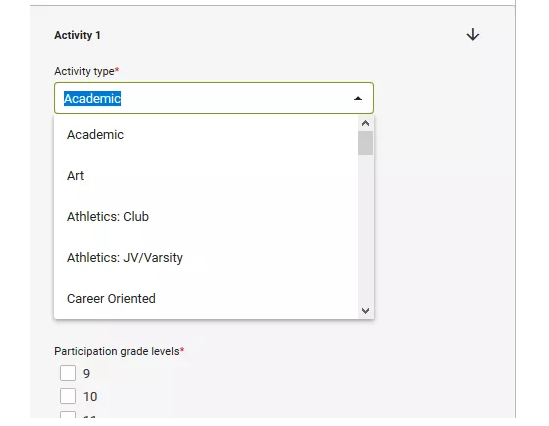Click the highlighted Academic text in field
The width and height of the screenshot is (549, 426).
point(92,98)
